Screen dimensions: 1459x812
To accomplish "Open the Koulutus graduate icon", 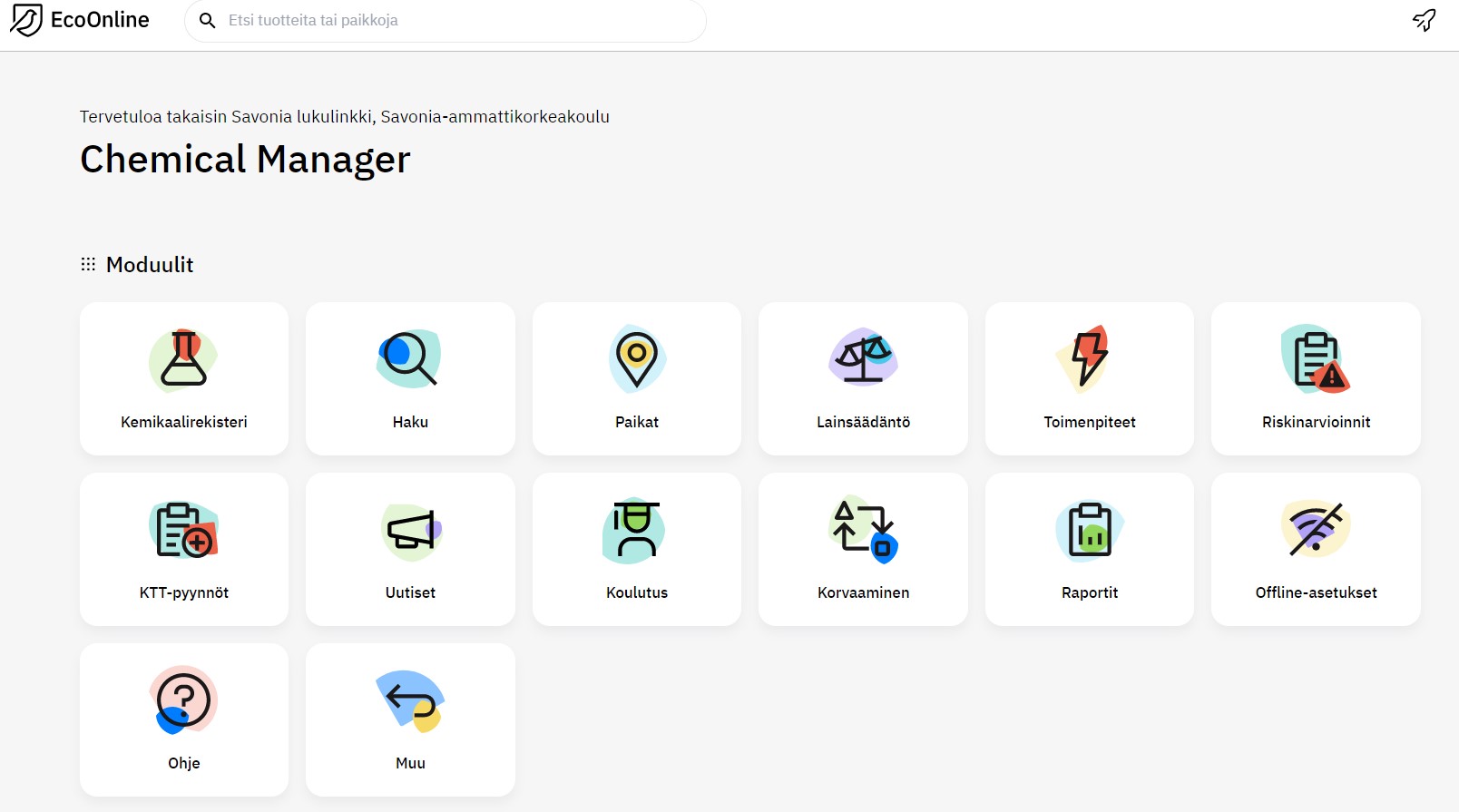I will click(637, 530).
